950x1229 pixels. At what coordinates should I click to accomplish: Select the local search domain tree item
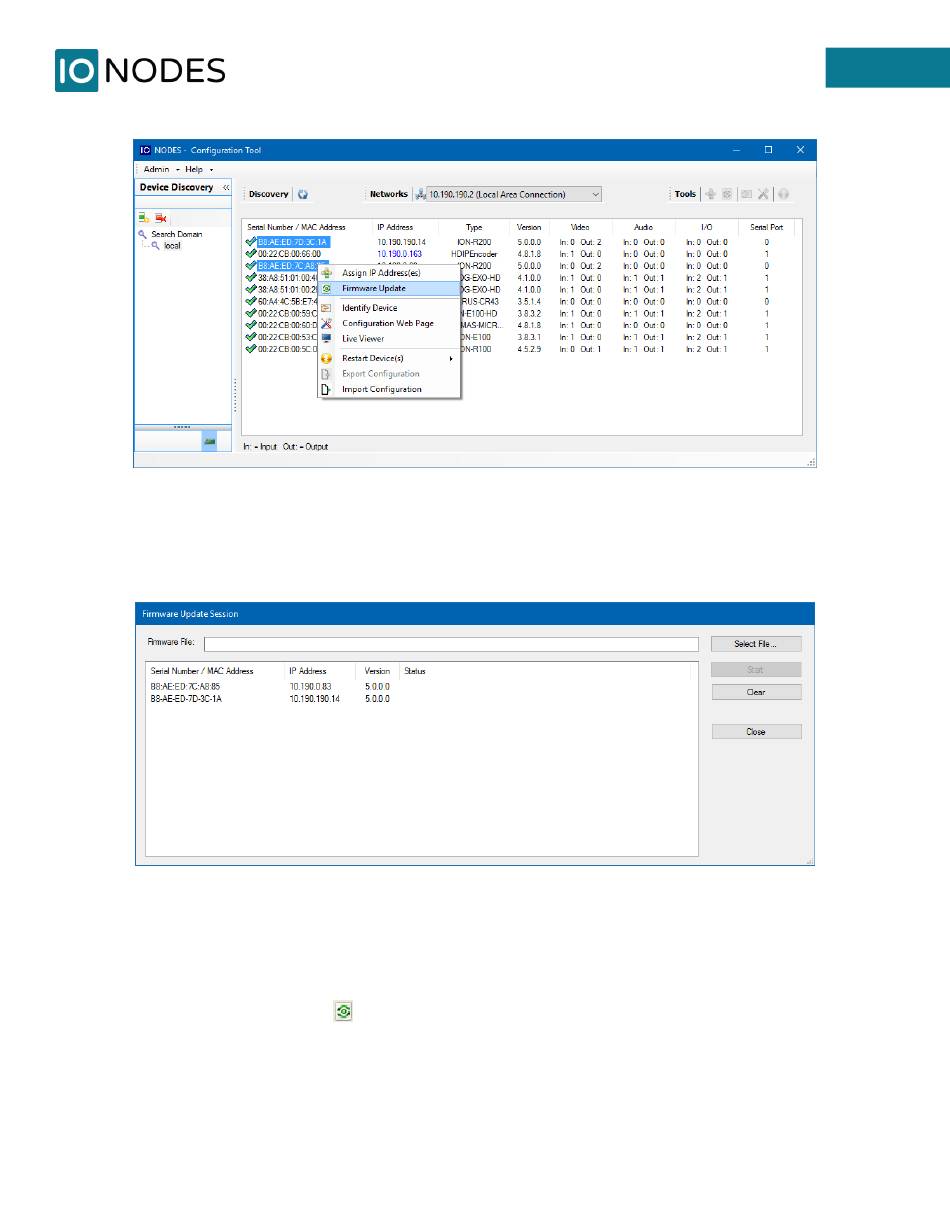172,246
